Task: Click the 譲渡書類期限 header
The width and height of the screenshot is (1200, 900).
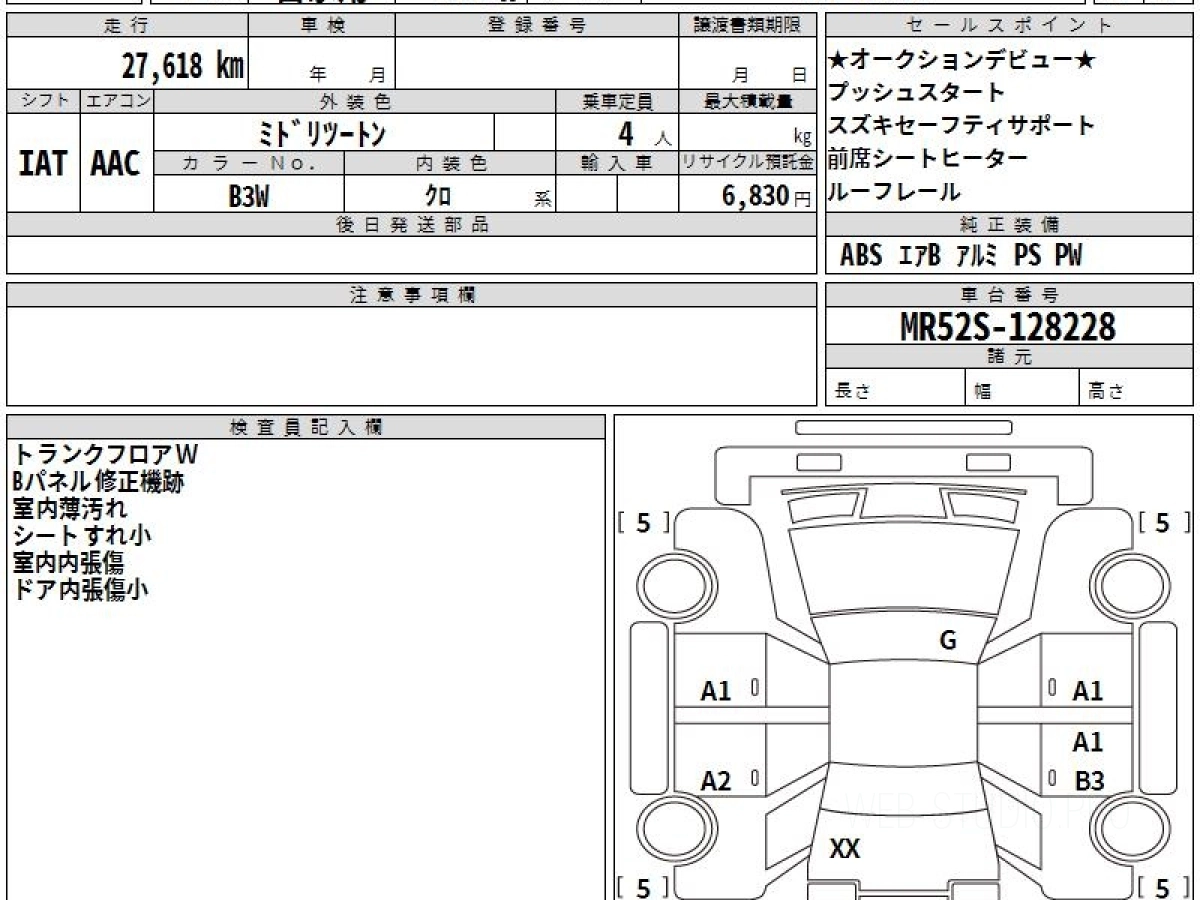Action: point(747,26)
